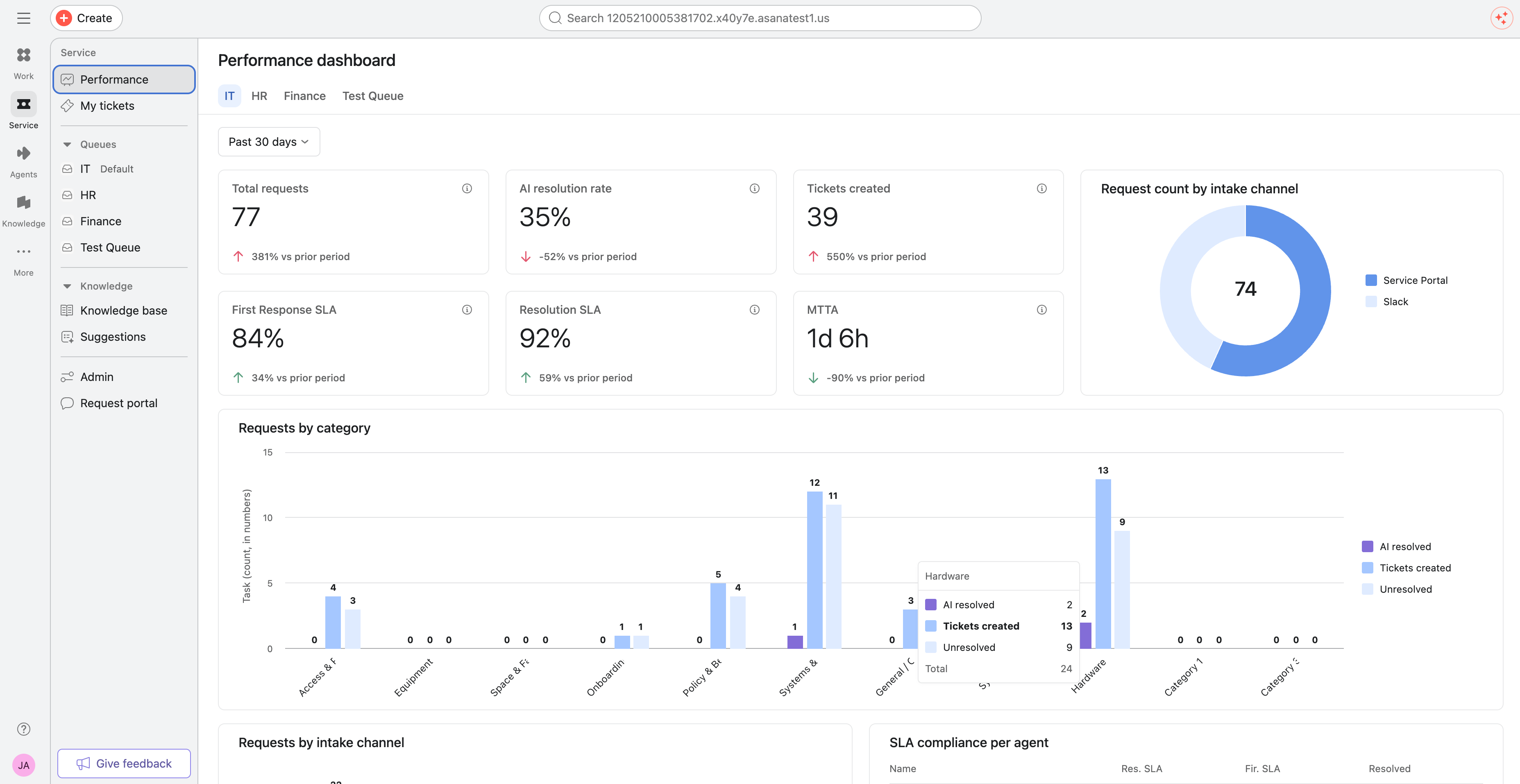Collapse the Queues section

coord(67,145)
